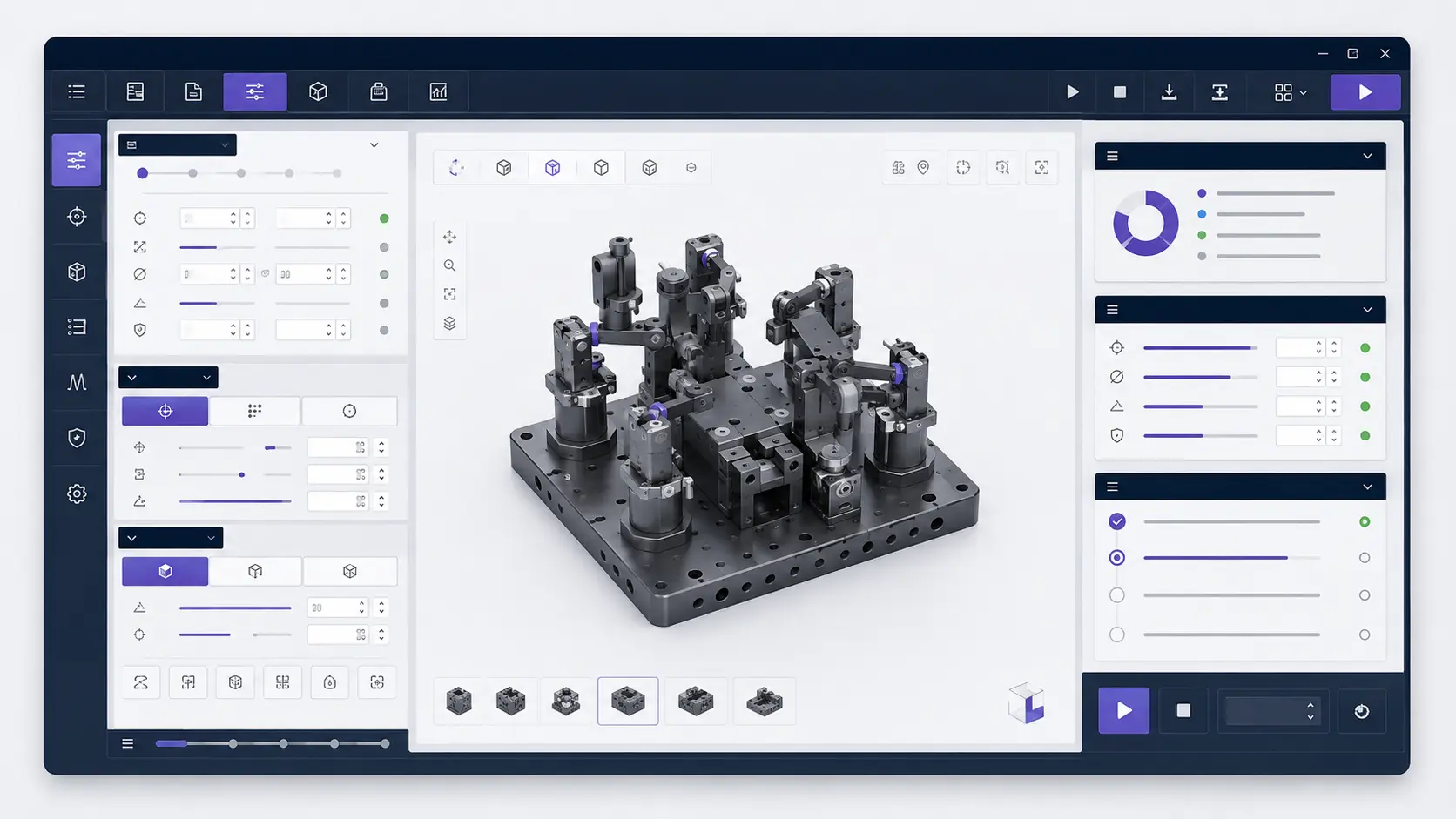1456x819 pixels.
Task: Collapse the donut chart panel chevron
Action: (1367, 156)
